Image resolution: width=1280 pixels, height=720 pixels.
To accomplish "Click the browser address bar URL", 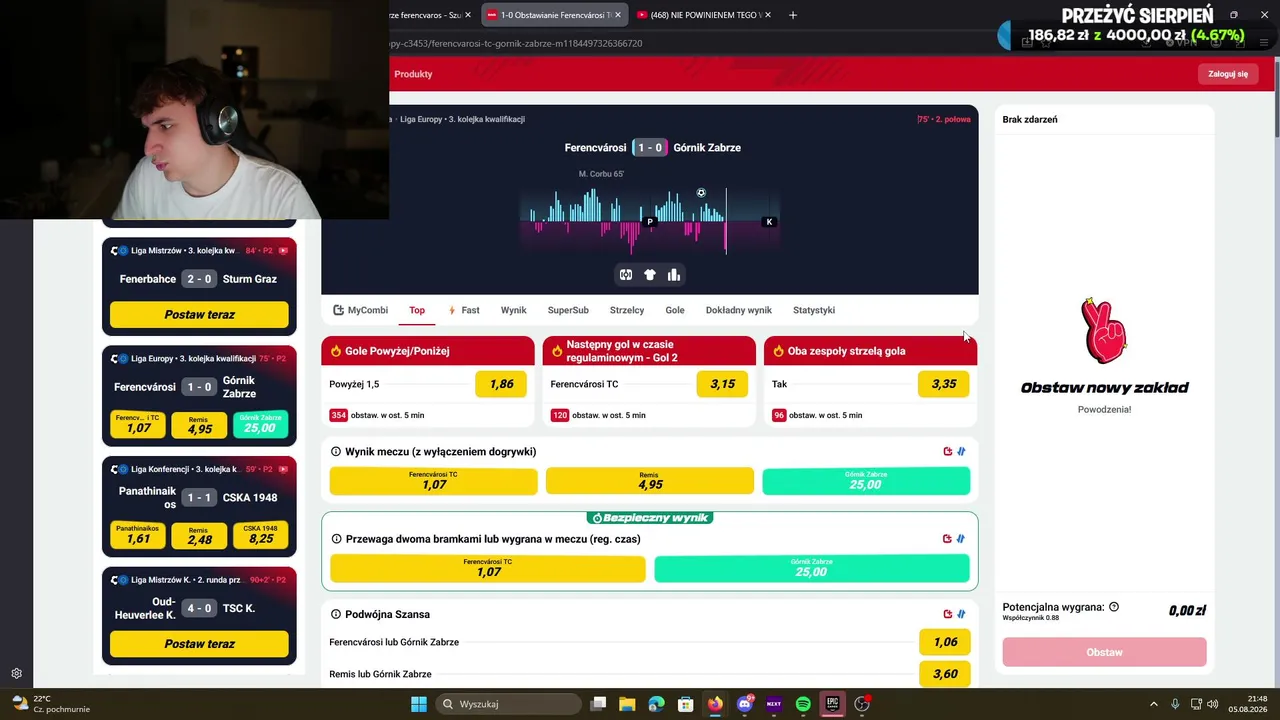I will tap(515, 43).
